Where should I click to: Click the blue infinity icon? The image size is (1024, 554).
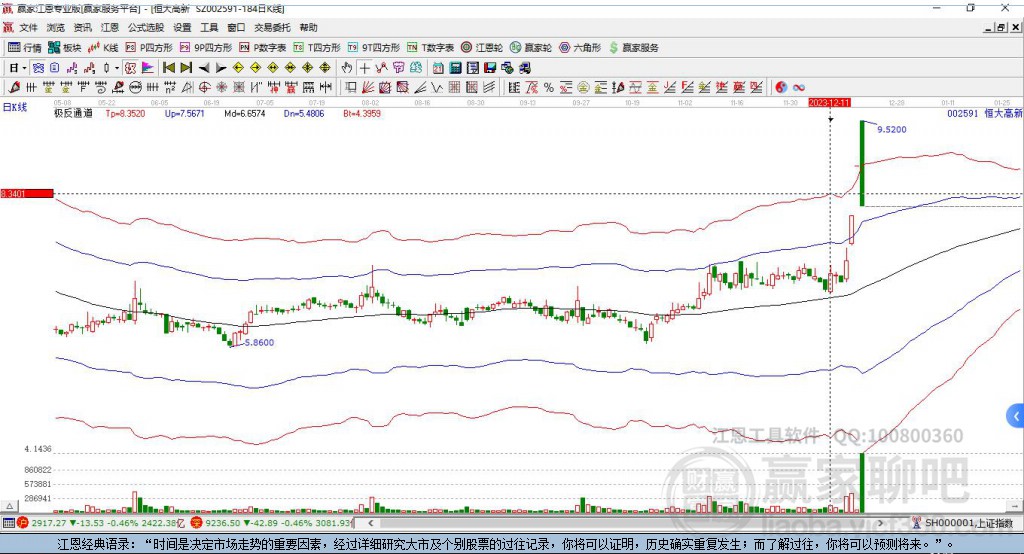pos(799,88)
